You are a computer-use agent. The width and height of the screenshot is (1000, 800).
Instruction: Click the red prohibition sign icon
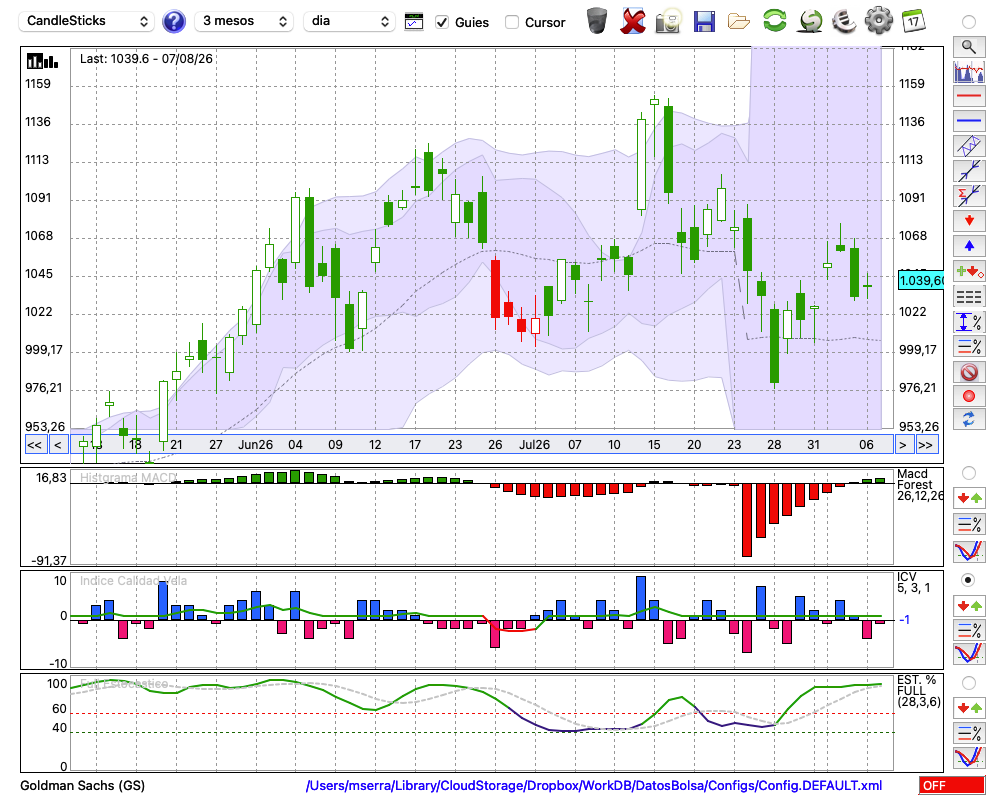pos(969,371)
